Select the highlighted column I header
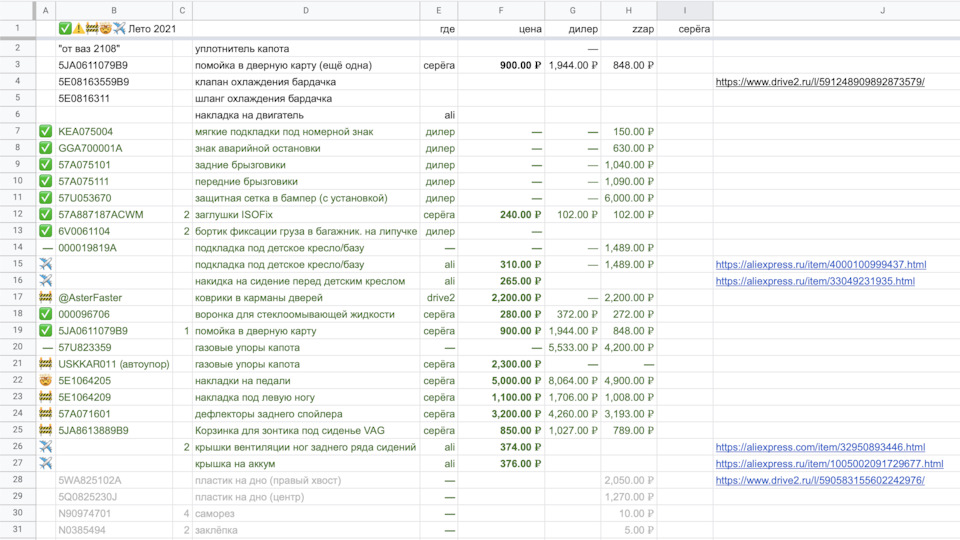960x540 pixels. pyautogui.click(x=685, y=10)
